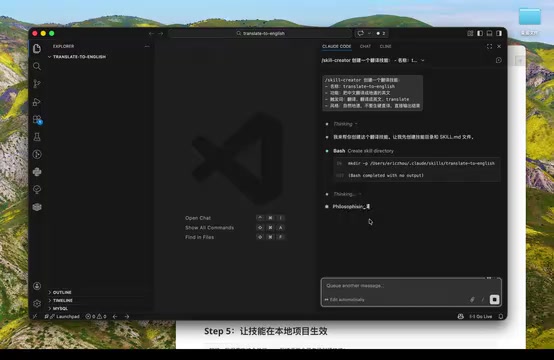The height and width of the screenshot is (360, 554).
Task: Click Show All Commands on the welcome screen
Action: pyautogui.click(x=209, y=228)
